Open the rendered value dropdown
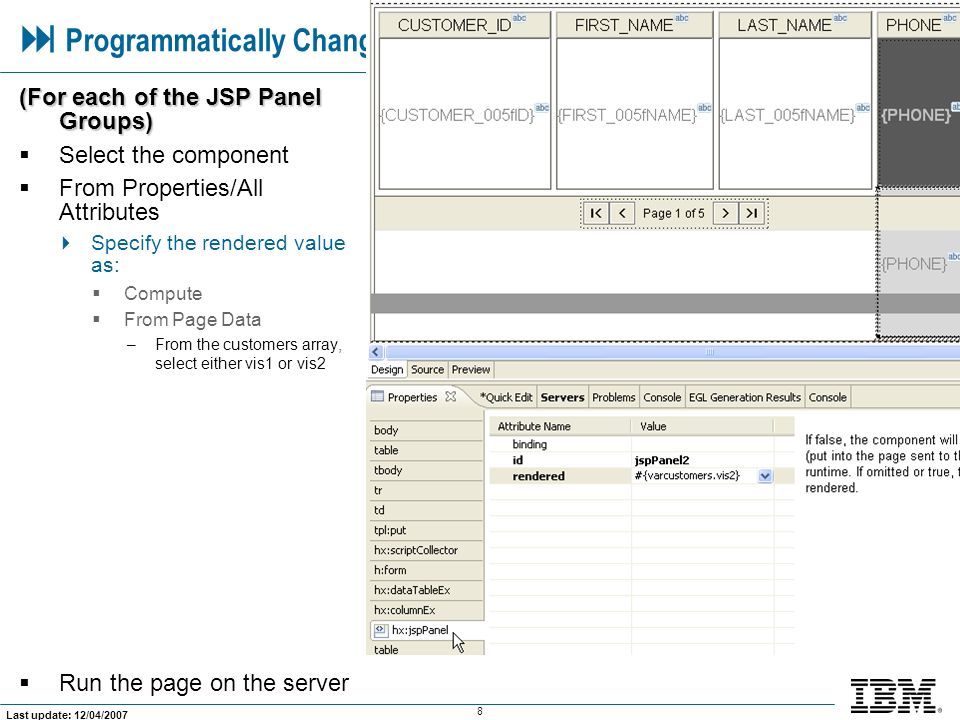Viewport: 960px width, 720px height. 765,476
